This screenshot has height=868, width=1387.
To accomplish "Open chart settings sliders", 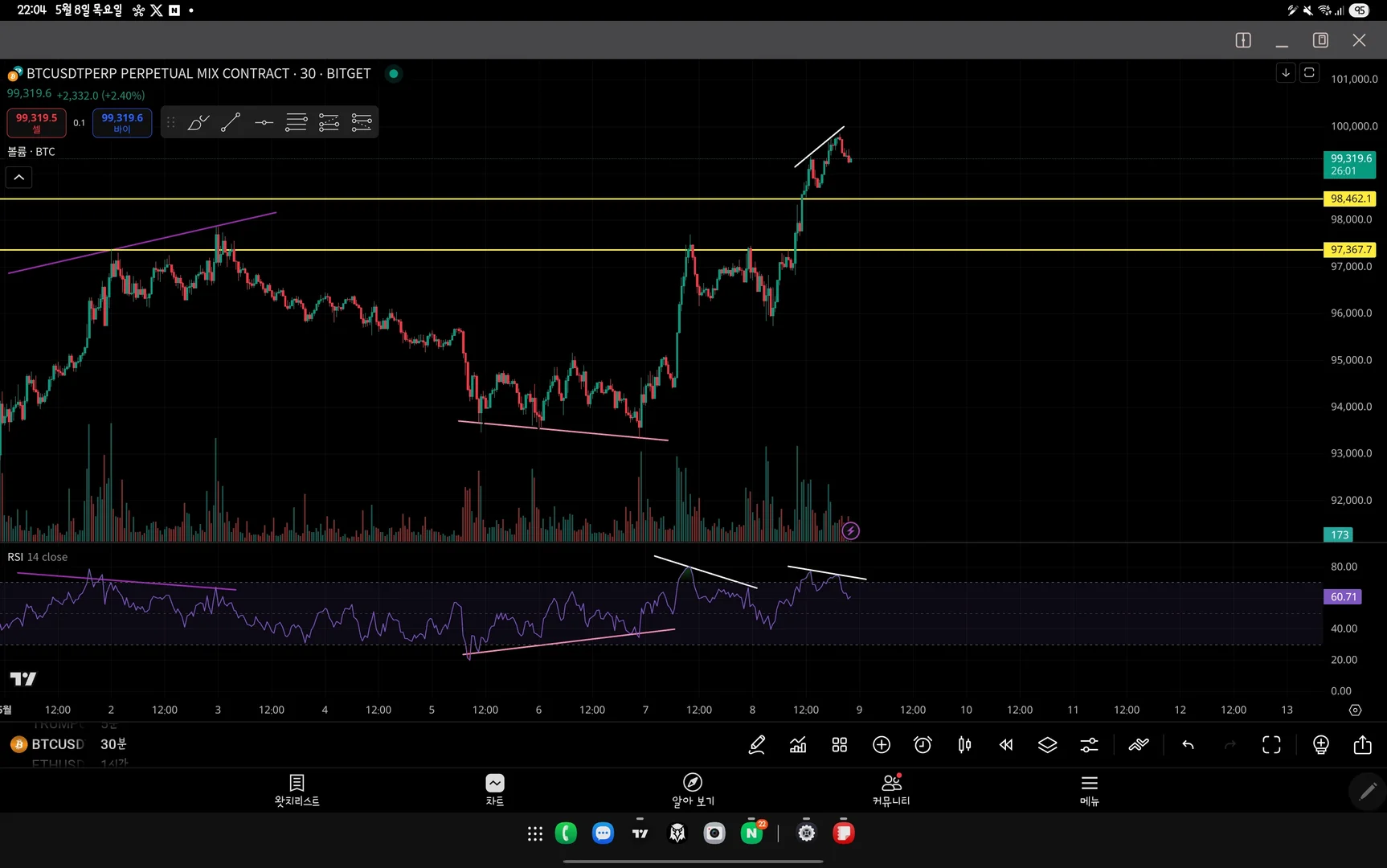I will [x=1089, y=745].
